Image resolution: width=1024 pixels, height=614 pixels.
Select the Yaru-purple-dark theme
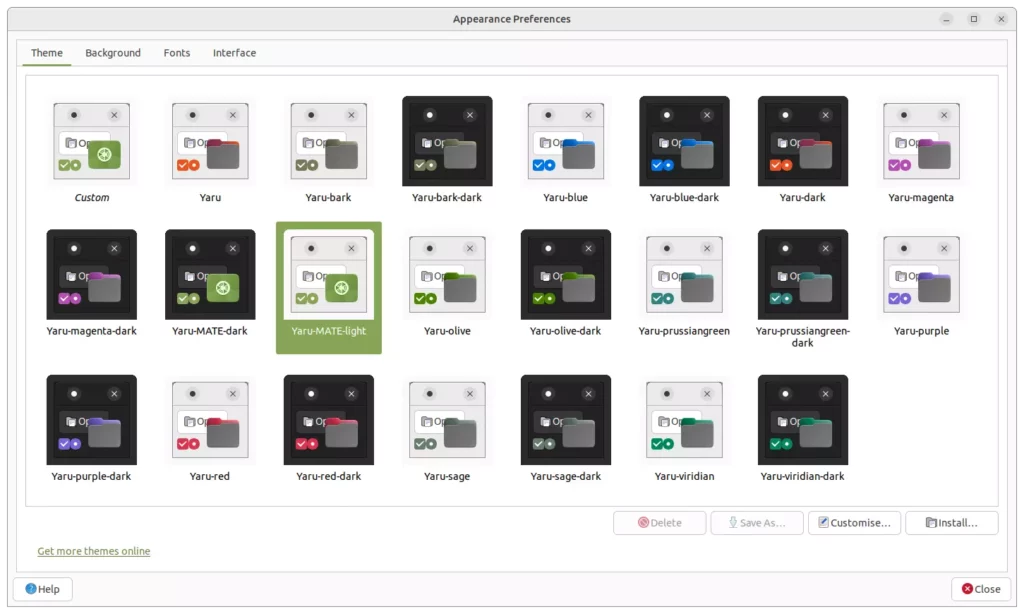[91, 420]
